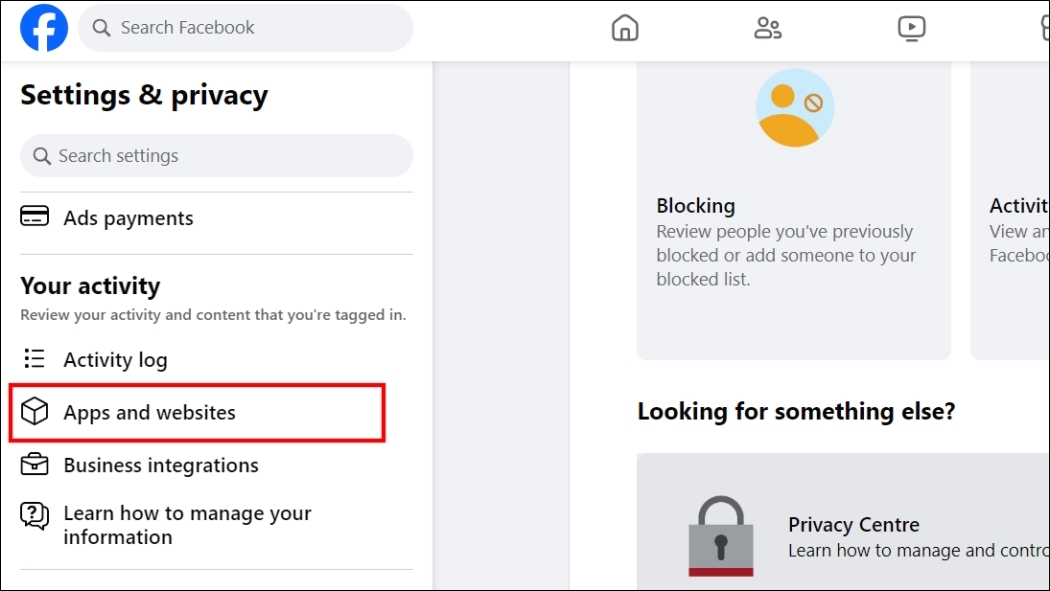The height and width of the screenshot is (591, 1050).
Task: Open Privacy Centre
Action: pos(853,524)
